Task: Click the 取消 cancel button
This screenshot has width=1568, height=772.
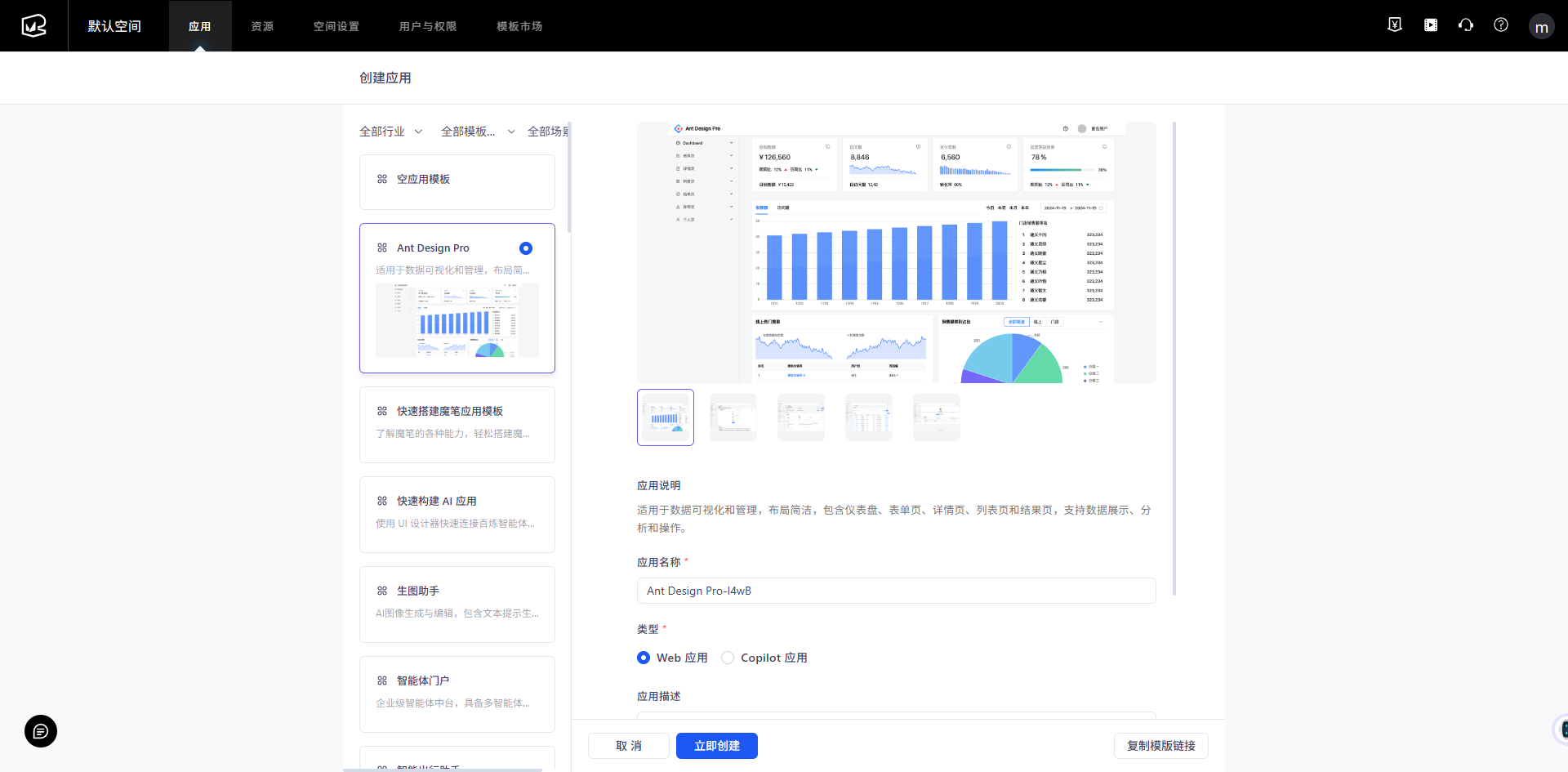Action: coord(629,746)
